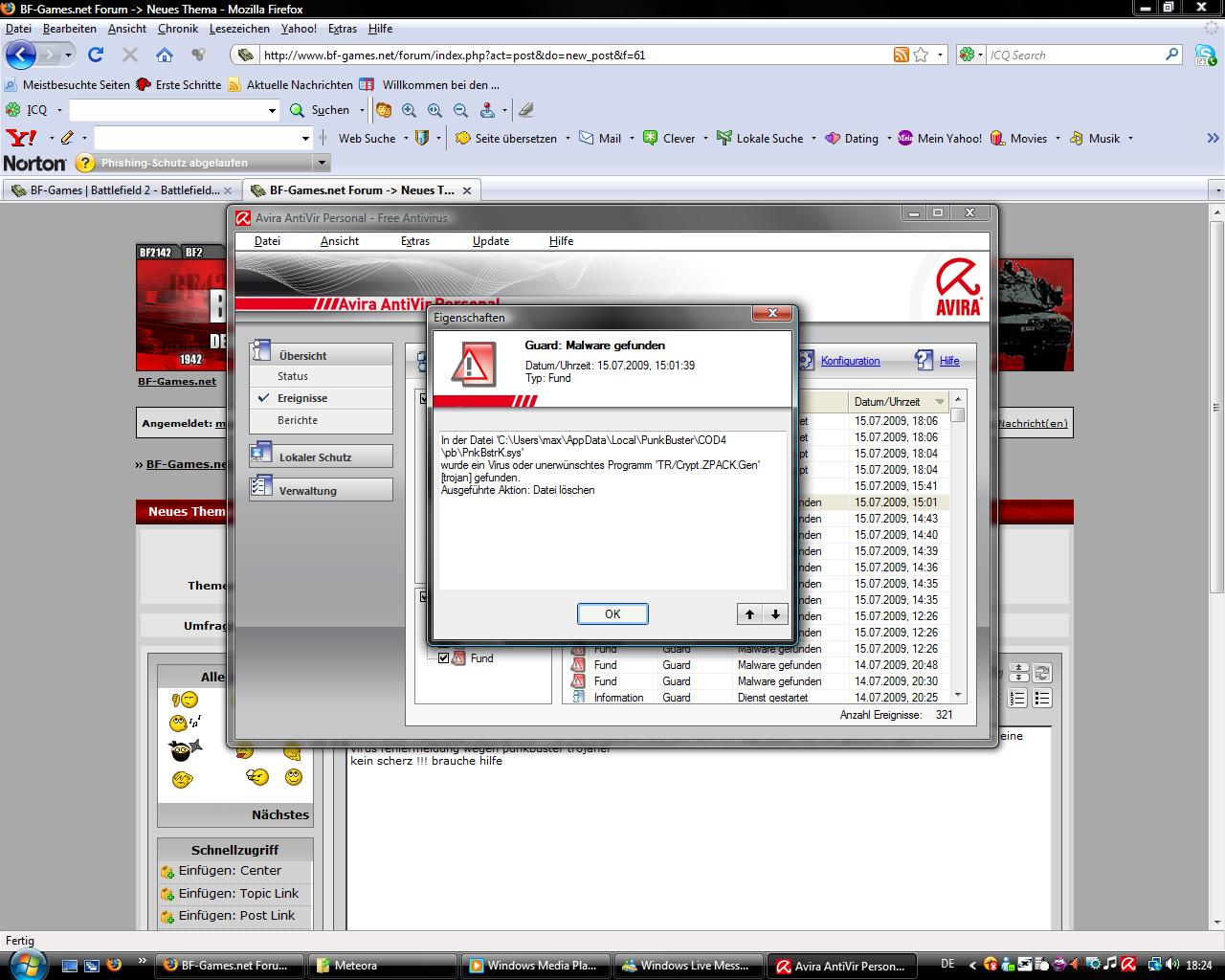Click Seite übersetzen in Yahoo toolbar

point(506,138)
